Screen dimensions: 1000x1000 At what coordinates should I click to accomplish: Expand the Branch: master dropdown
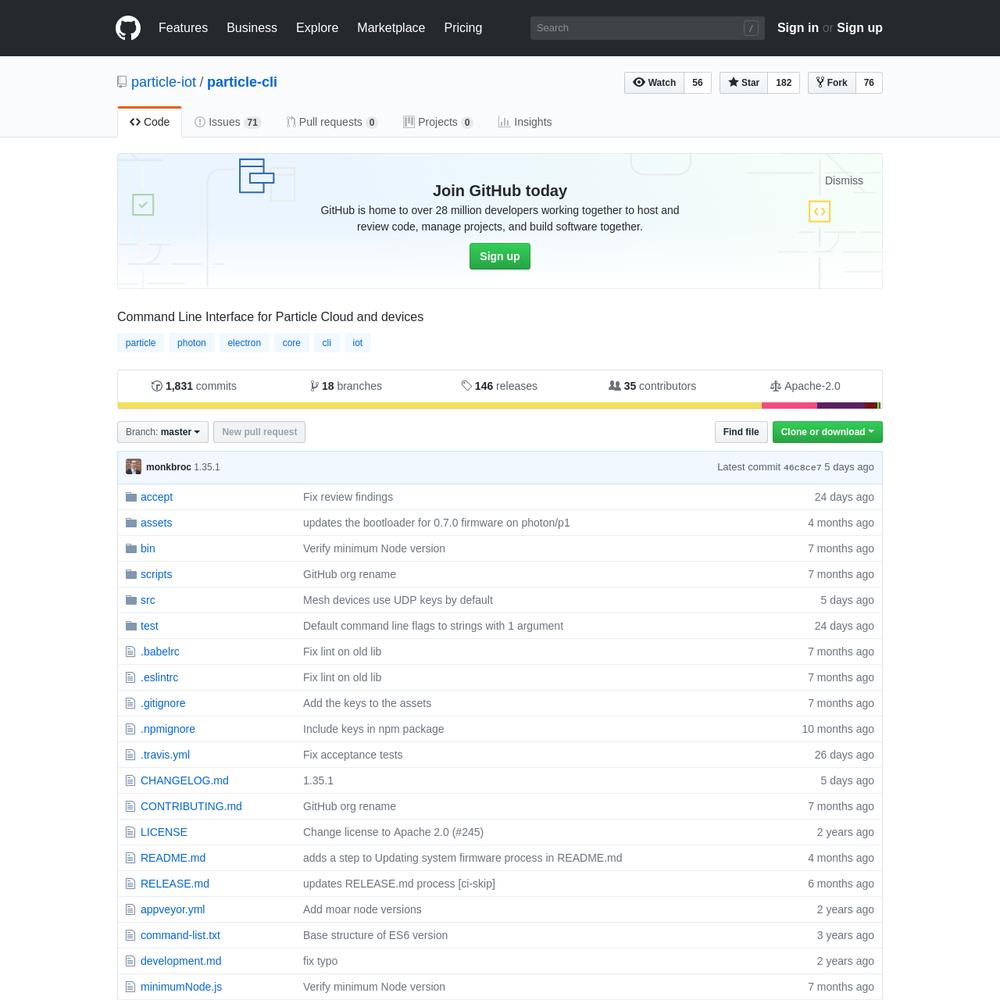point(163,432)
